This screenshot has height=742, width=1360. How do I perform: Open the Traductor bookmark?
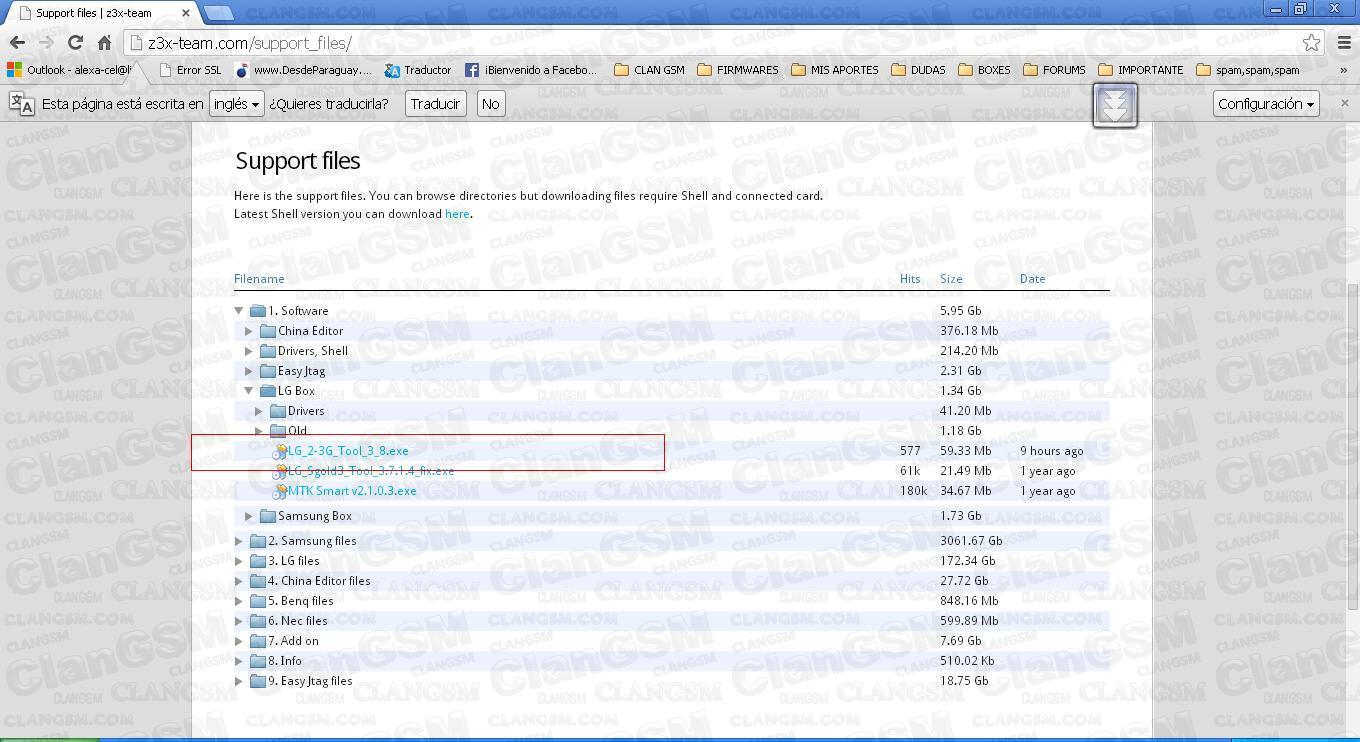pos(418,70)
